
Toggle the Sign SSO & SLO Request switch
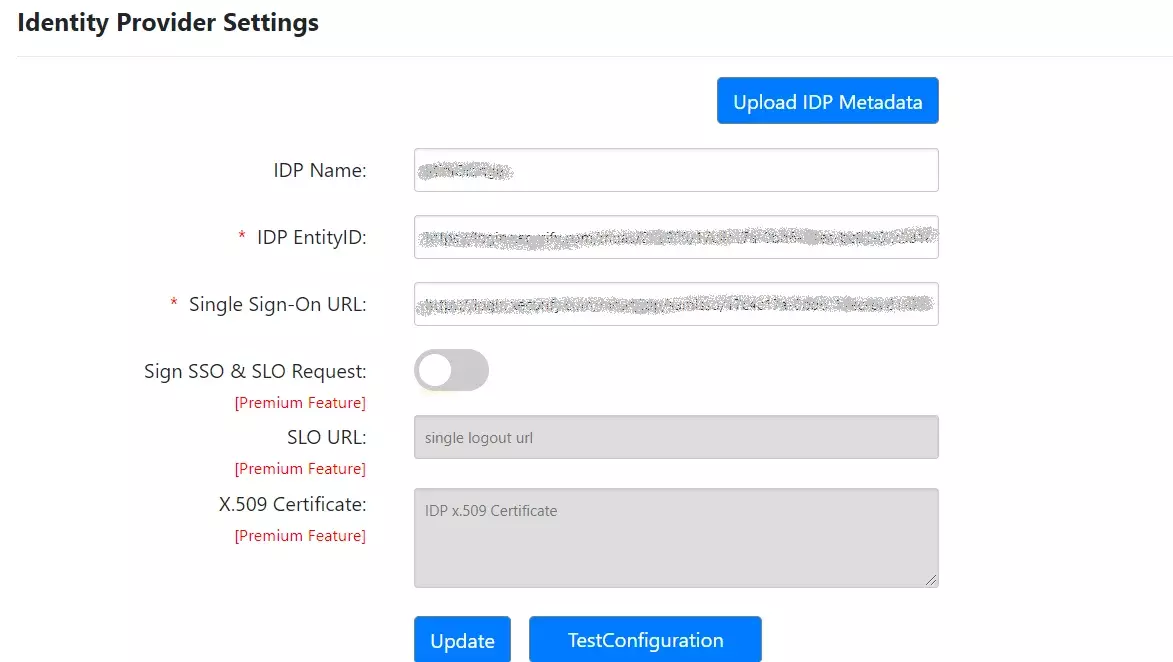pos(451,370)
